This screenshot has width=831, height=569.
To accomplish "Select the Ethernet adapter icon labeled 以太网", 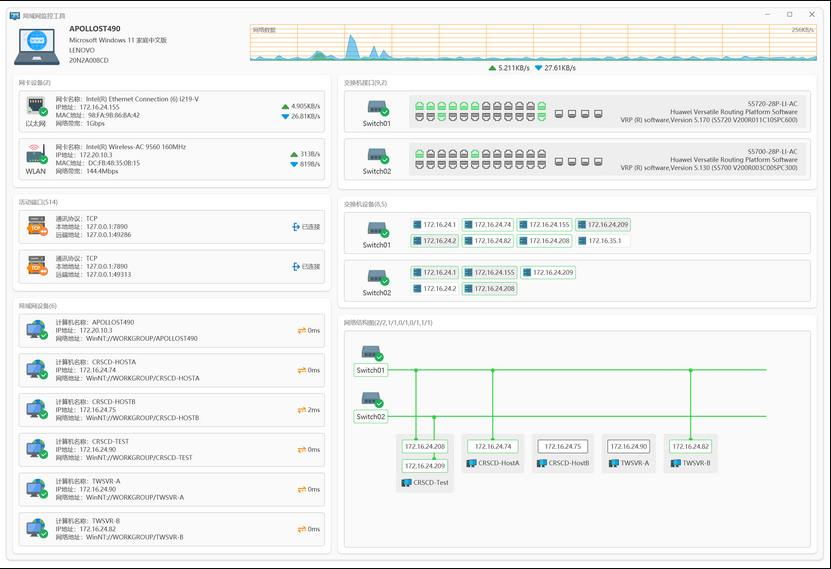I will point(37,106).
